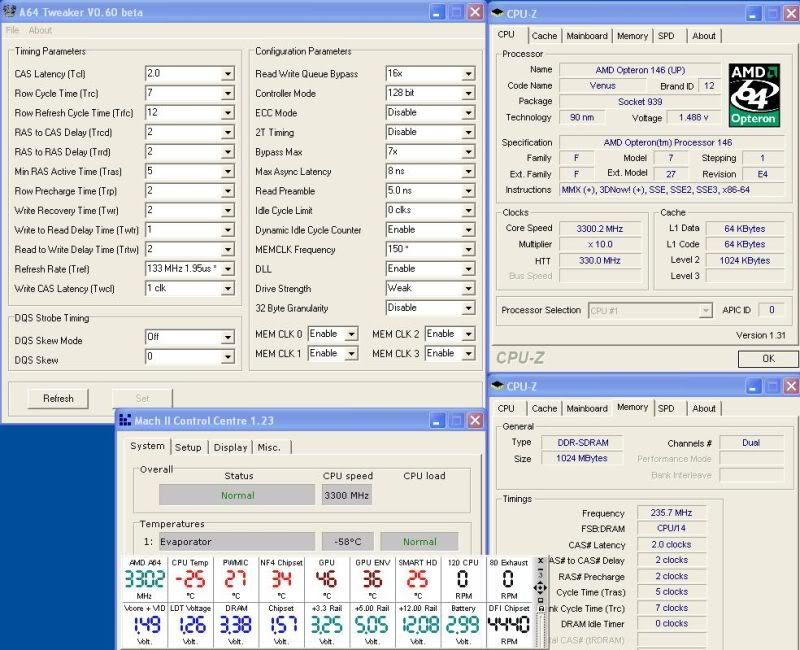Click the FSB:DRAM CPU/14 value
Viewport: 800px width, 650px height.
click(671, 528)
